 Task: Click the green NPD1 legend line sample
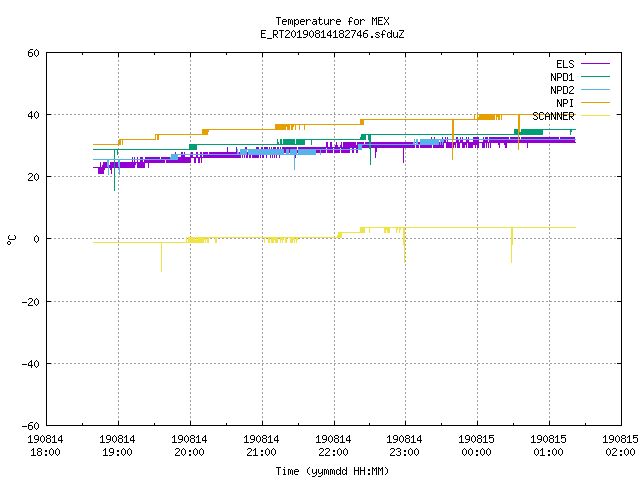click(595, 76)
